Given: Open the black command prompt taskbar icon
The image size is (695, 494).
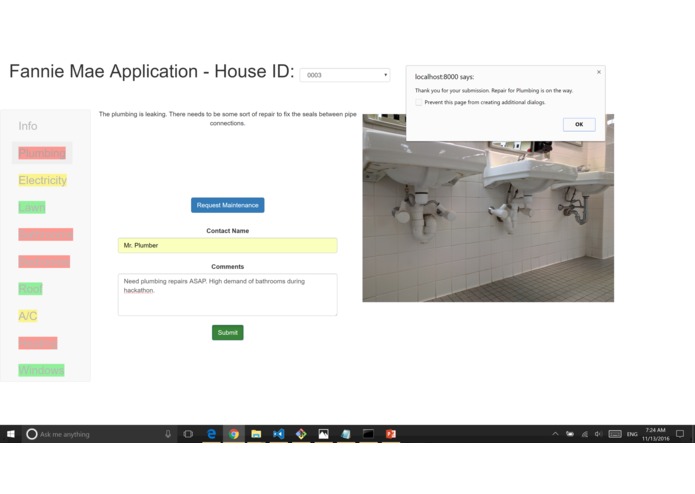Looking at the screenshot, I should (x=368, y=434).
